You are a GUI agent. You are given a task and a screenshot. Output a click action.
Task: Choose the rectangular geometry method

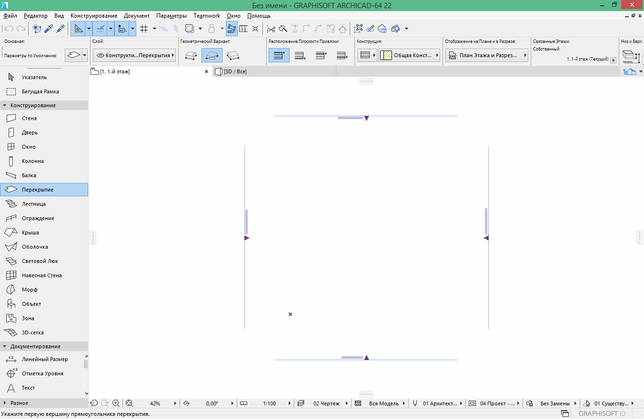pos(212,55)
